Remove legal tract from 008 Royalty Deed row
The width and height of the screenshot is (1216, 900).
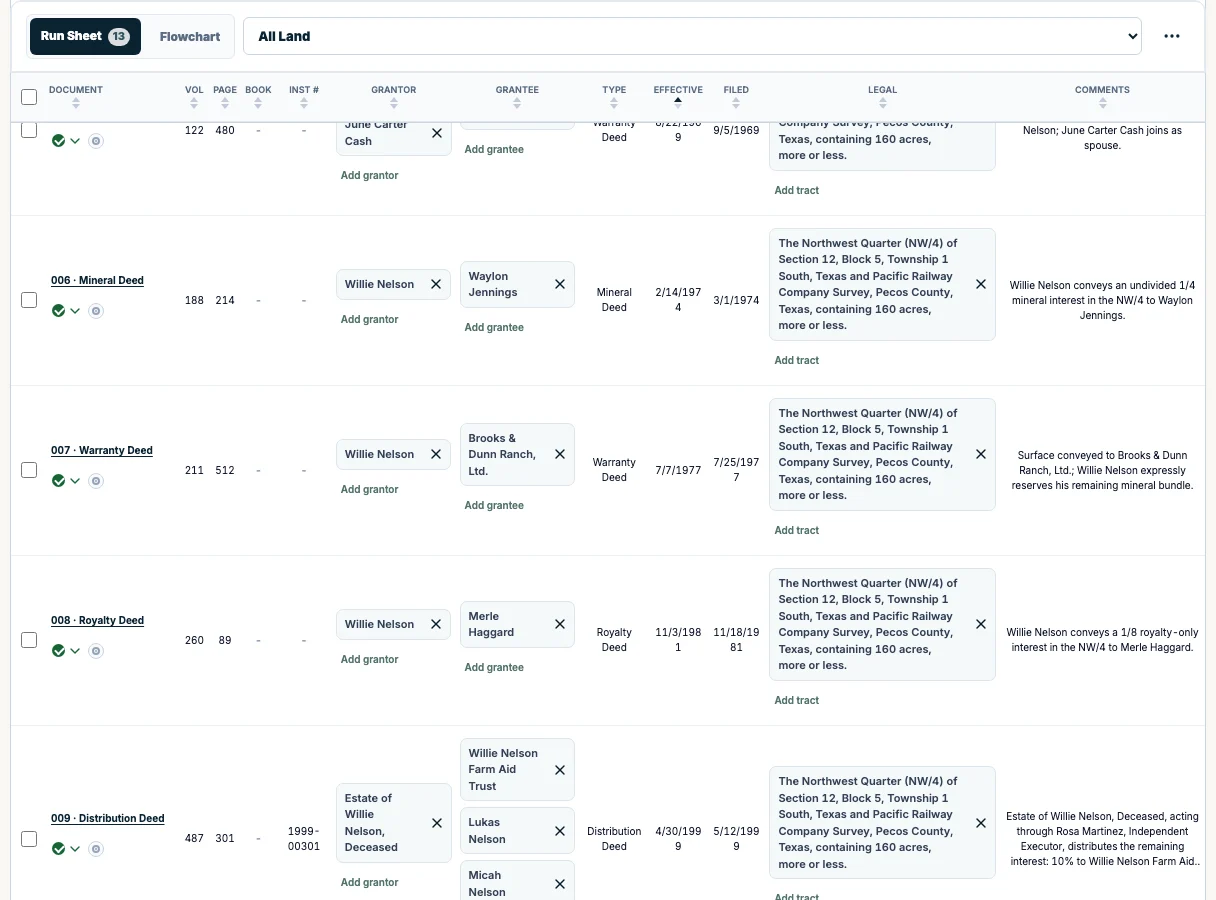click(981, 624)
